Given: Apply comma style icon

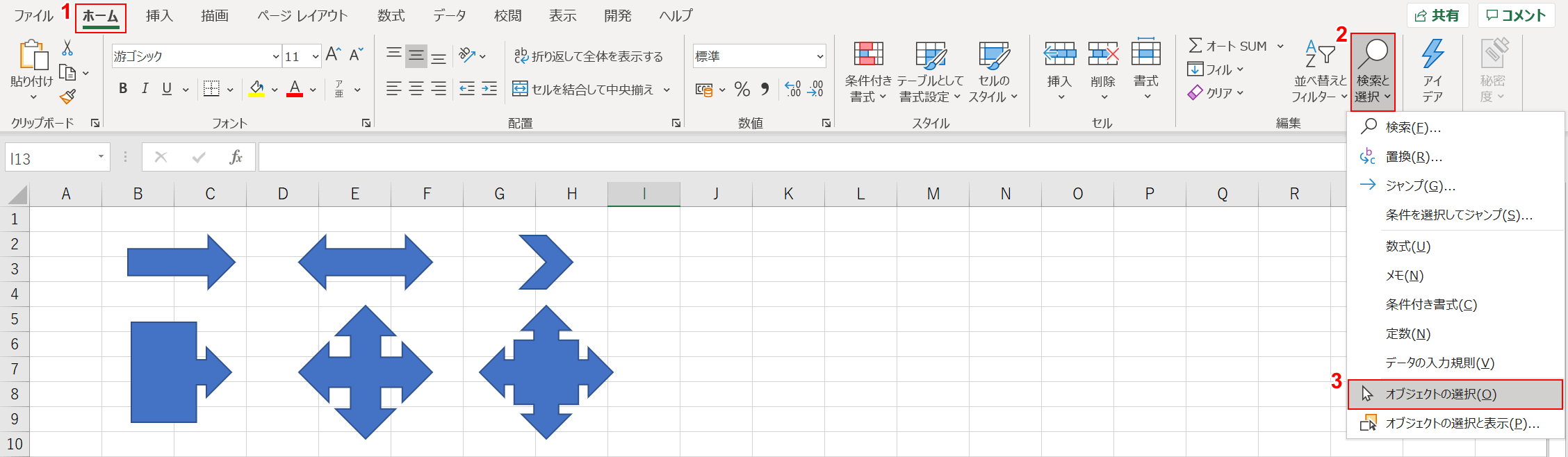Looking at the screenshot, I should click(765, 89).
